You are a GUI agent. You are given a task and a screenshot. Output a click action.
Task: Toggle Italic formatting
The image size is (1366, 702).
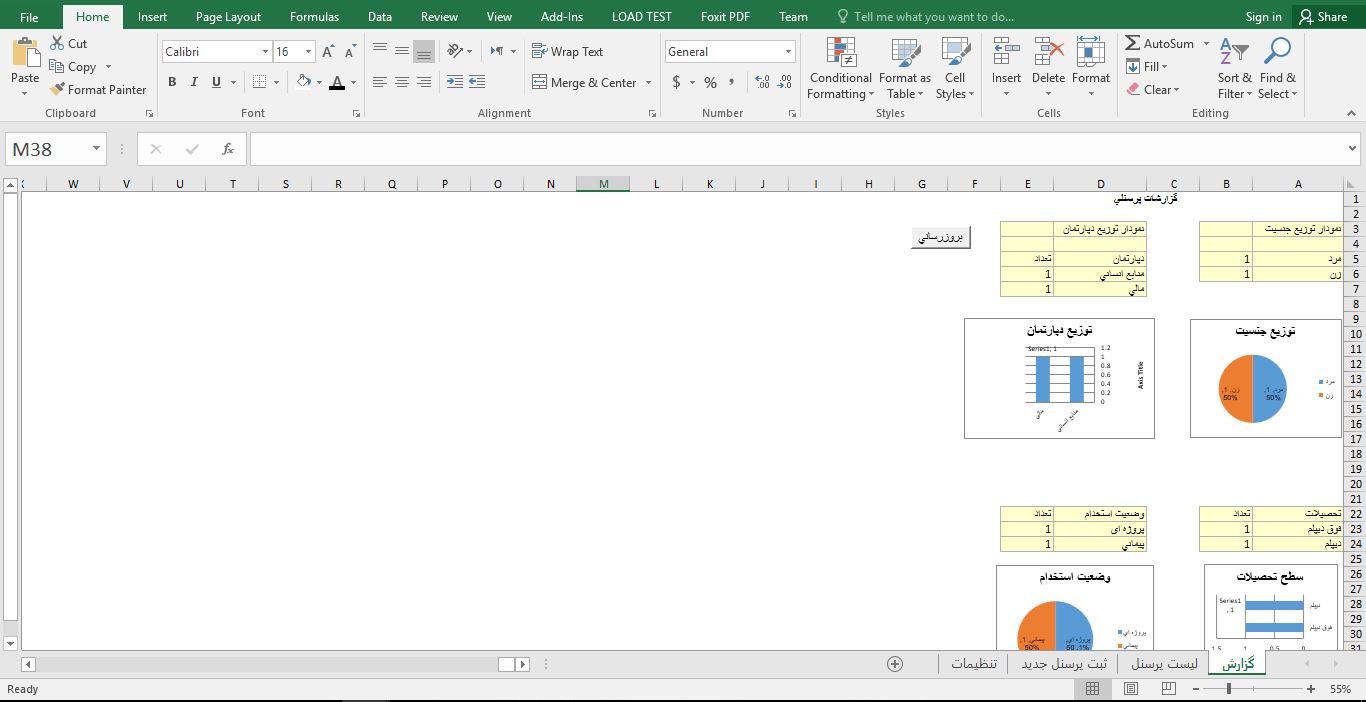(x=194, y=82)
